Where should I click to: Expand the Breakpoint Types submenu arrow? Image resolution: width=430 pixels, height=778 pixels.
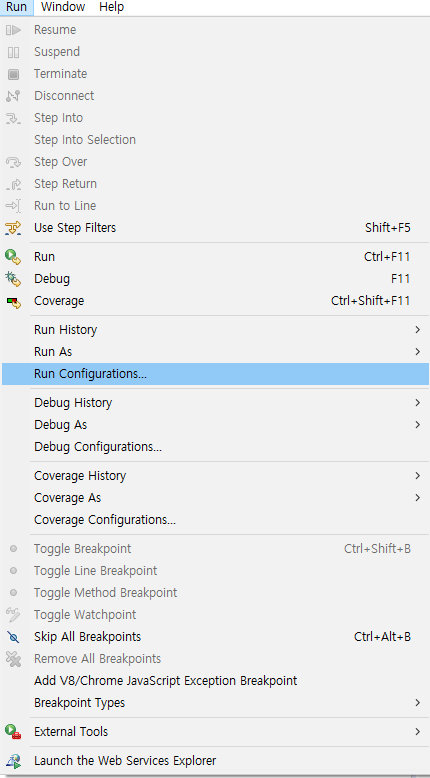point(418,703)
